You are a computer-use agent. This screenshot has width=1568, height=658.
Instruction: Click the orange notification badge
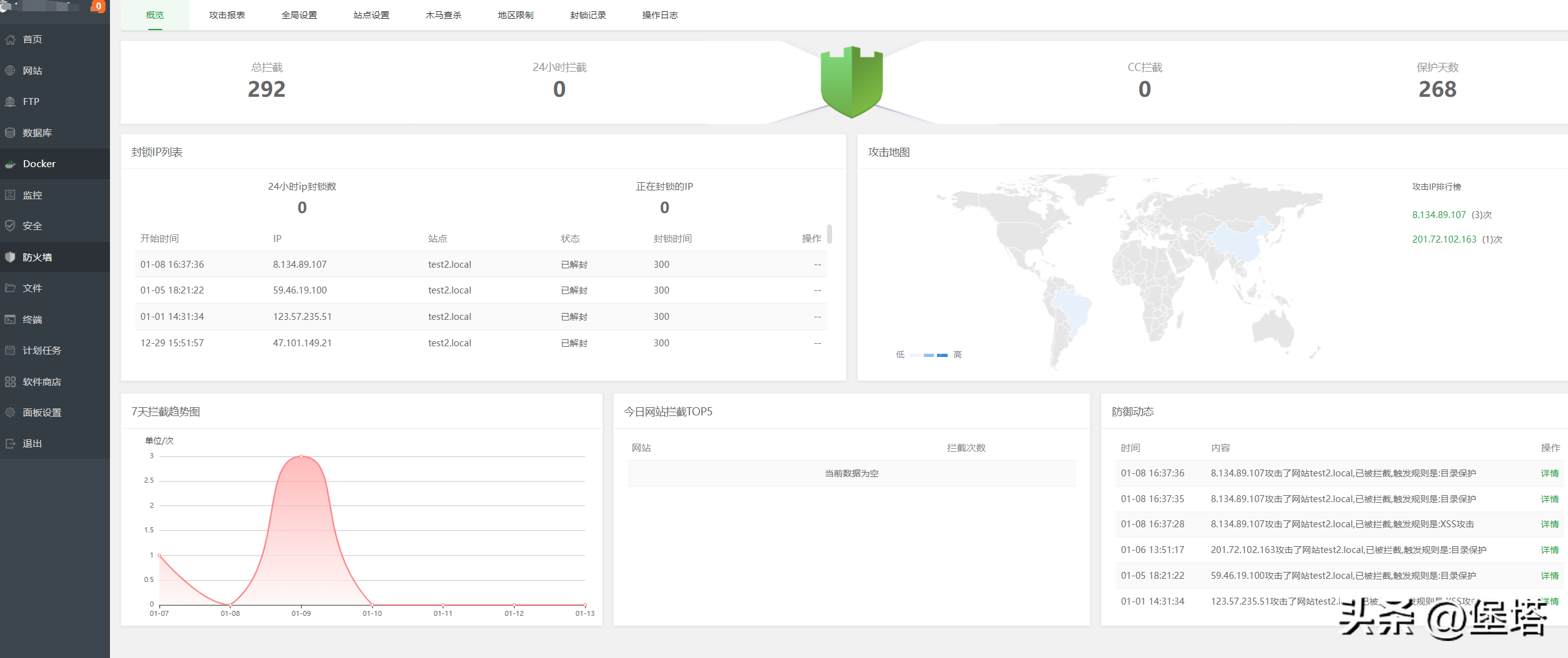[x=98, y=6]
